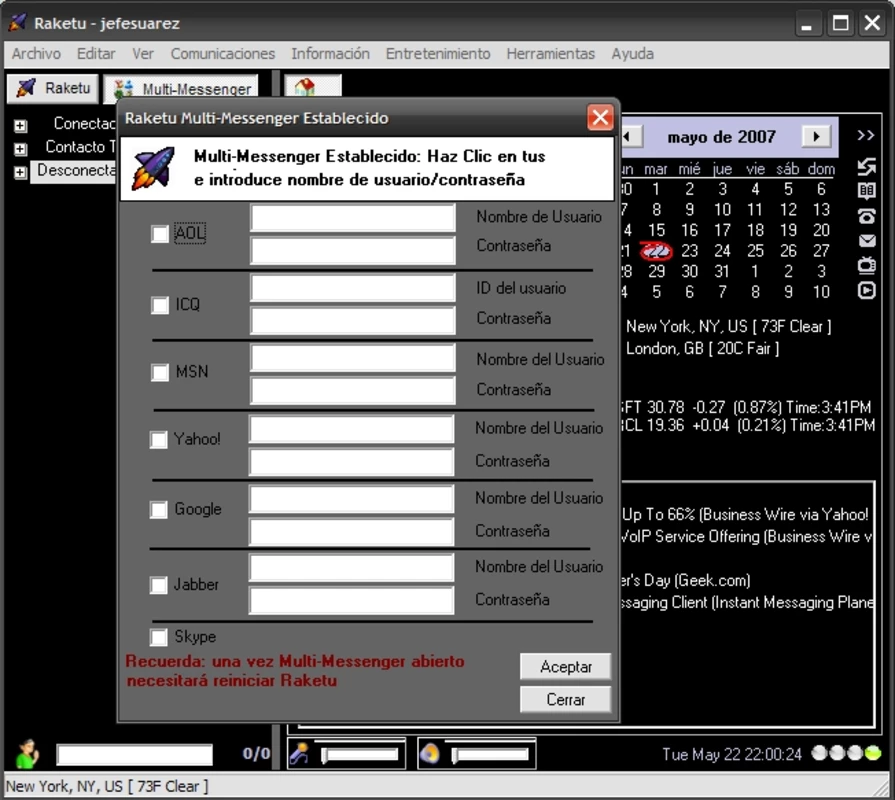This screenshot has height=800, width=895.
Task: Click the Raketu rocket icon in title bar
Action: pyautogui.click(x=18, y=23)
